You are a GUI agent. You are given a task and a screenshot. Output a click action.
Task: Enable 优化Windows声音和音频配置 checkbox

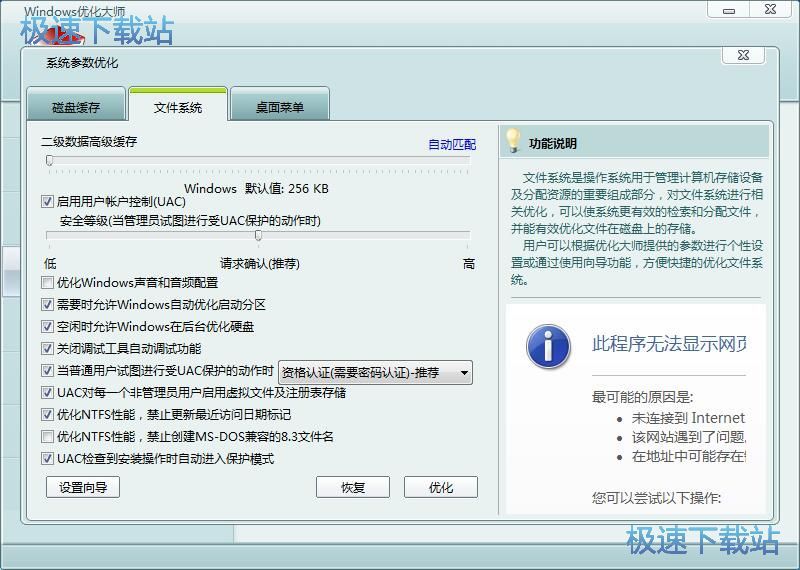coord(47,282)
